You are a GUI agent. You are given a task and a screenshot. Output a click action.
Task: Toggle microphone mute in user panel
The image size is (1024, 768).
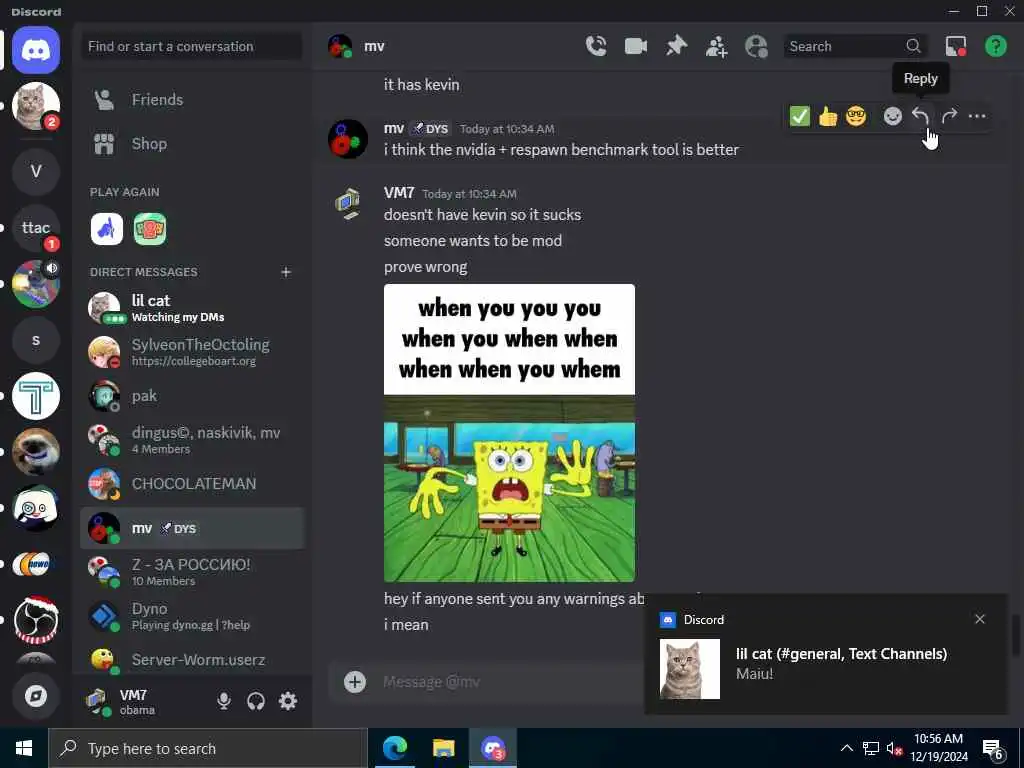[x=224, y=701]
